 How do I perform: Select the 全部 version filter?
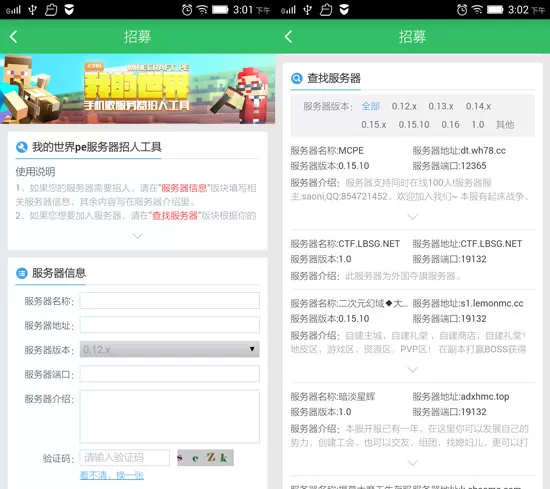coord(371,106)
